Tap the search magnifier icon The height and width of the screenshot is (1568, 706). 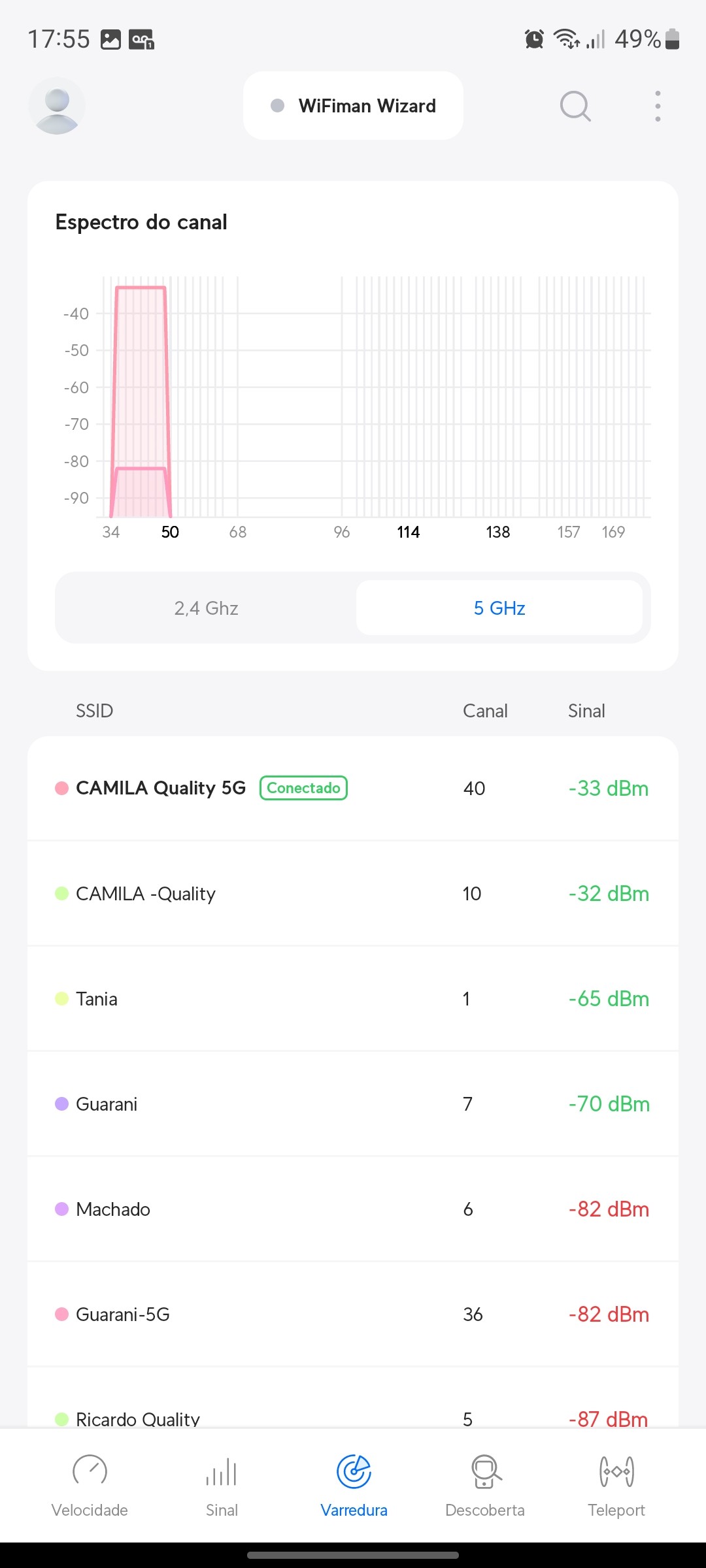[575, 106]
